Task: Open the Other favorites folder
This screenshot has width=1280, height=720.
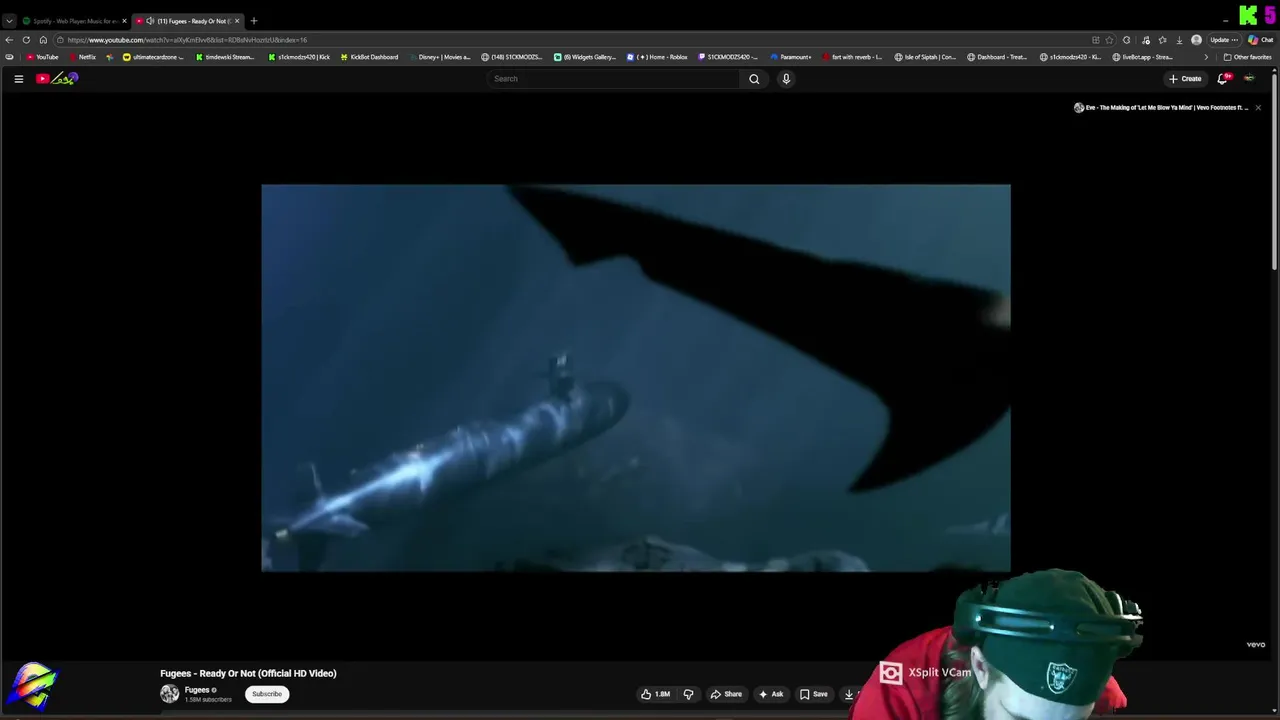Action: point(1247,57)
